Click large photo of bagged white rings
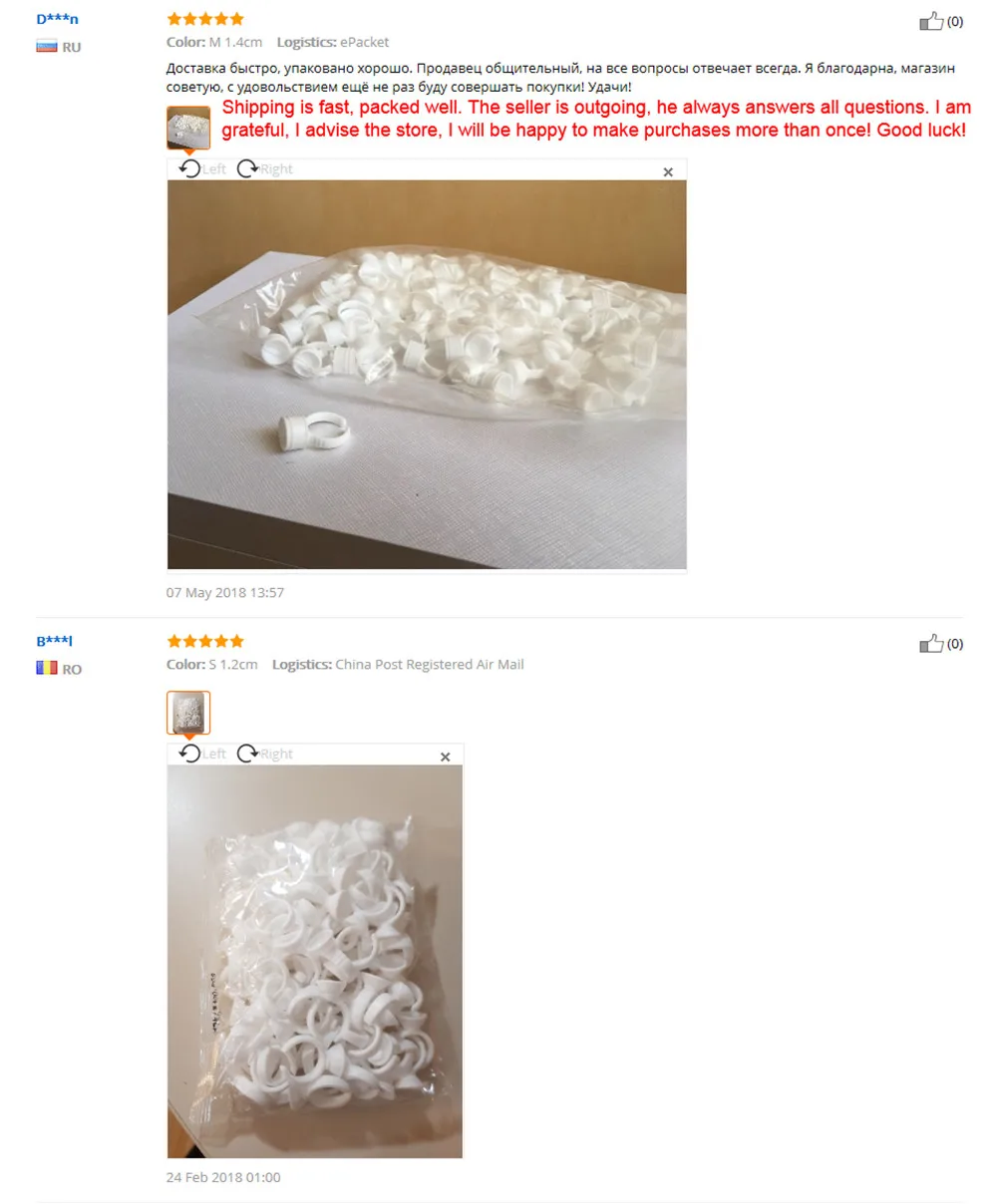Viewport: 997px width, 1204px height. pos(315,962)
